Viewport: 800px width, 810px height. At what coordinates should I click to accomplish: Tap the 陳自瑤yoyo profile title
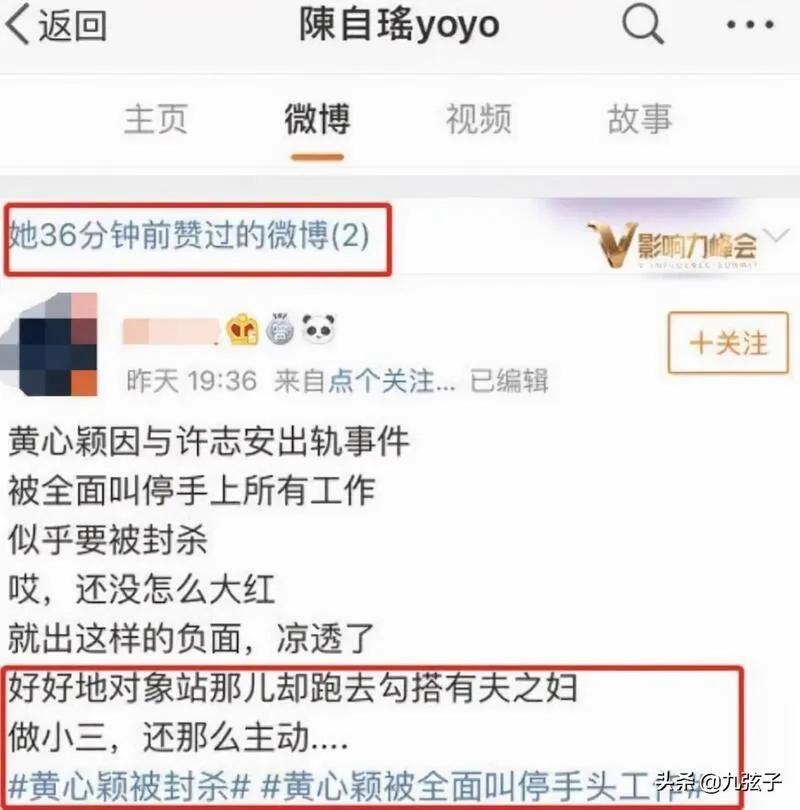399,24
